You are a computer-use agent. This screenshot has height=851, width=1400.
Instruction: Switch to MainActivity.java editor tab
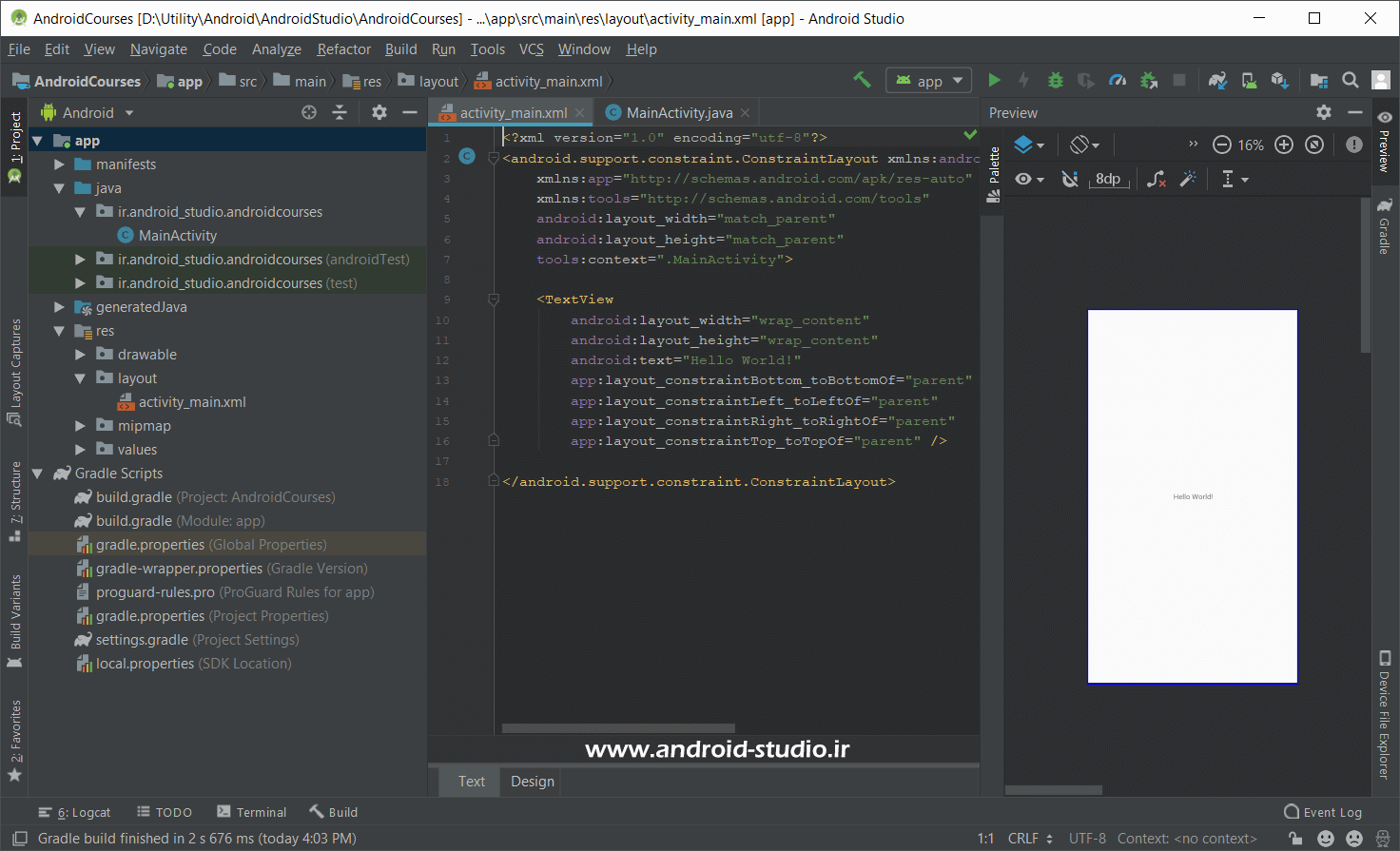coord(677,112)
